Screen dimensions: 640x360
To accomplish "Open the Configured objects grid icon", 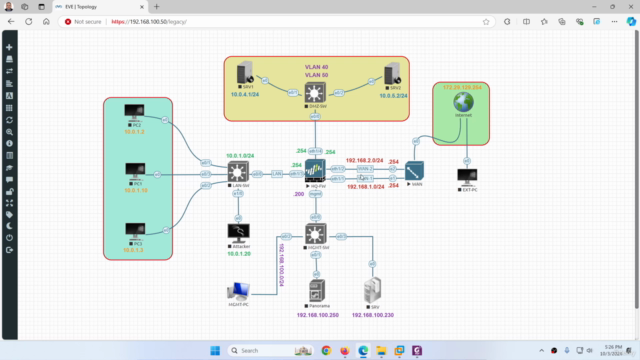I will click(9, 108).
